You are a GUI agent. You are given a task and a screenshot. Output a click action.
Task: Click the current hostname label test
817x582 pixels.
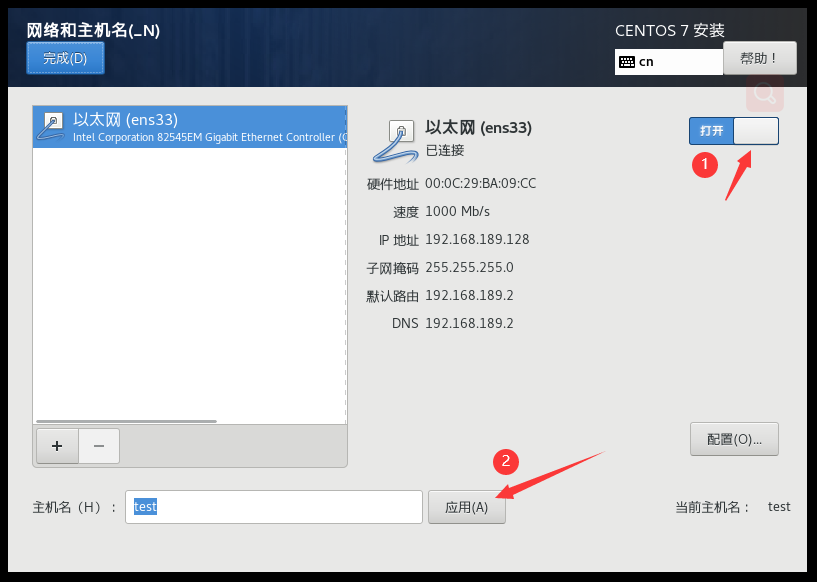tap(779, 507)
